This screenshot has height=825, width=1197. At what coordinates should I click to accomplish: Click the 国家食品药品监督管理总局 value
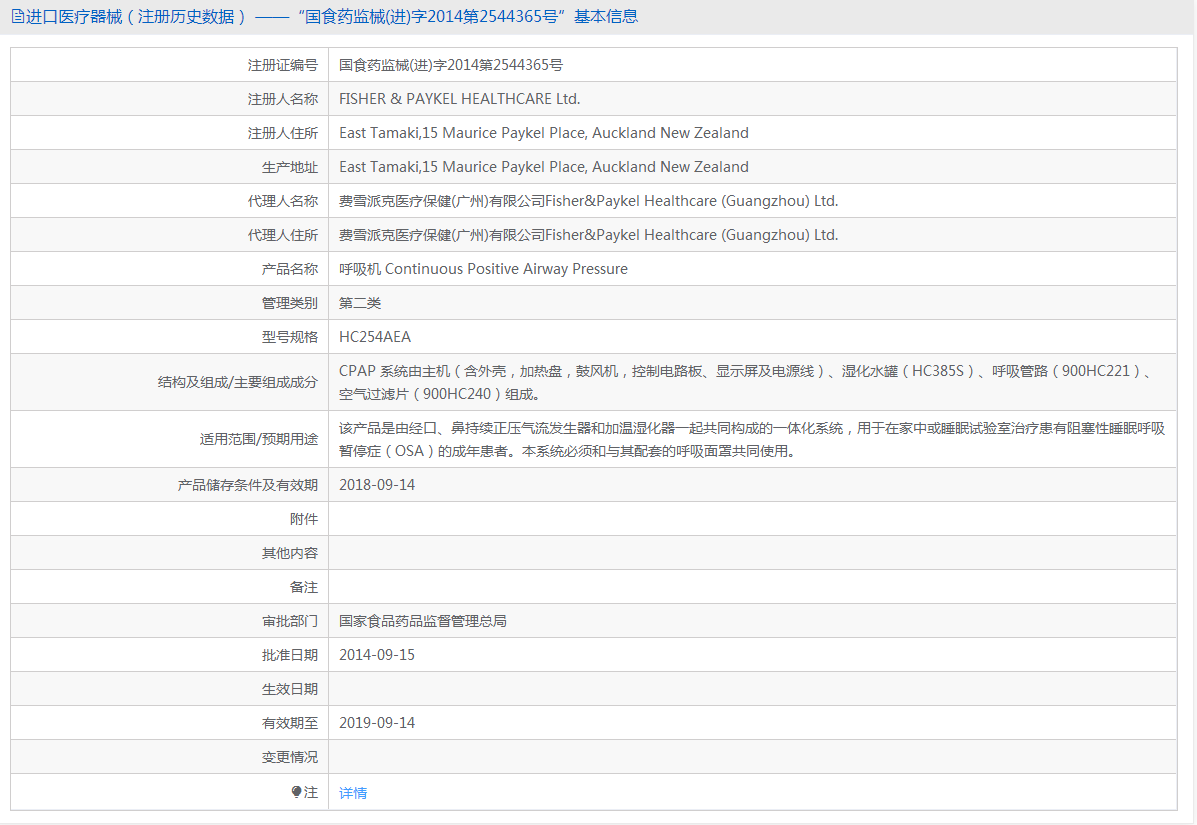(x=423, y=621)
